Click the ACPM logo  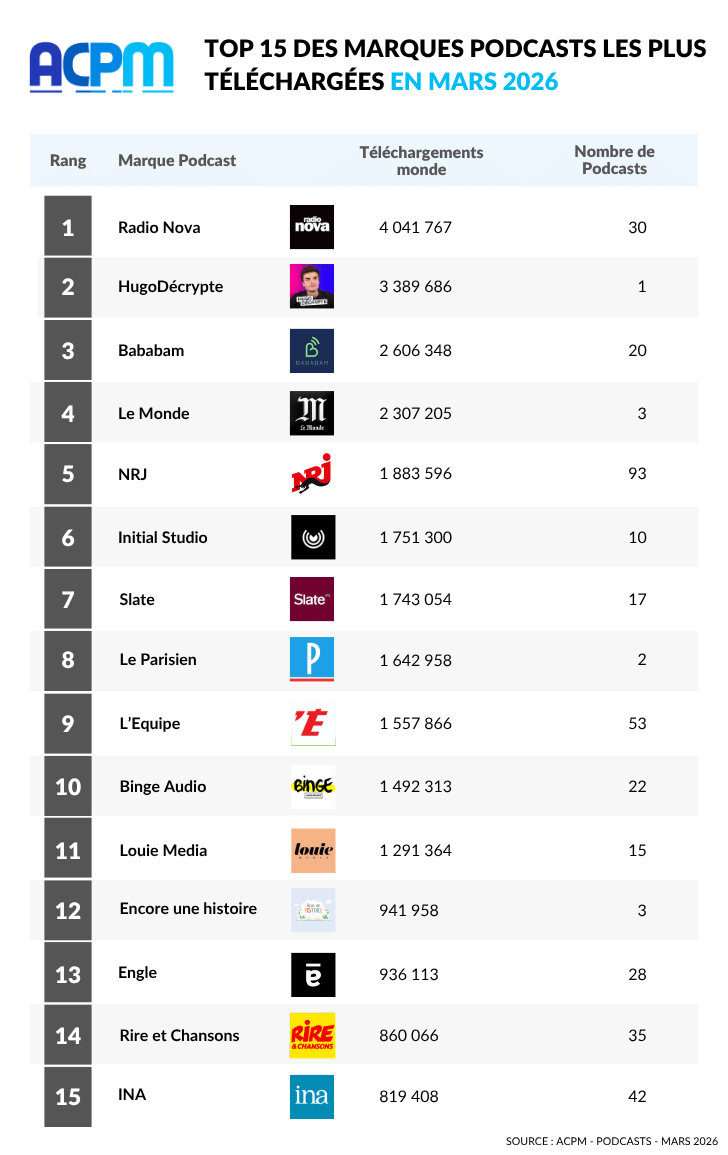pos(101,66)
